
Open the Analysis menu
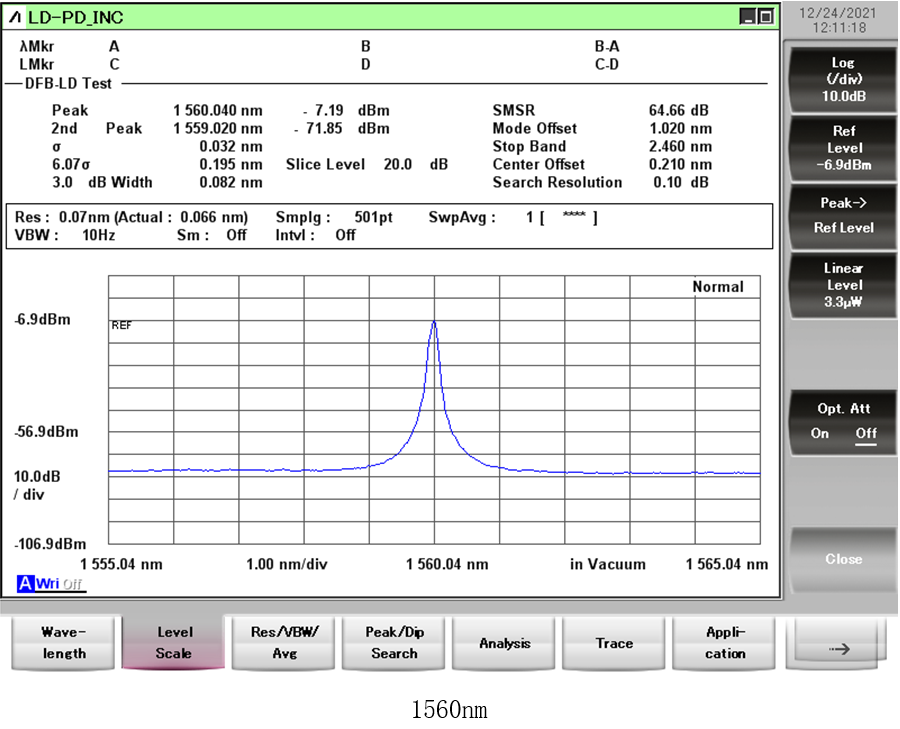[x=505, y=643]
